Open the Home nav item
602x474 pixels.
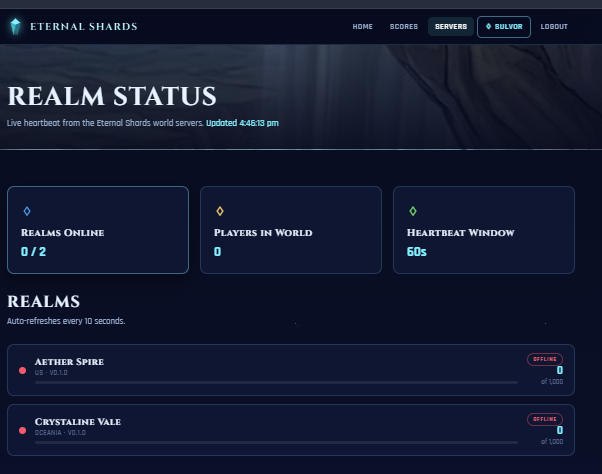[362, 26]
